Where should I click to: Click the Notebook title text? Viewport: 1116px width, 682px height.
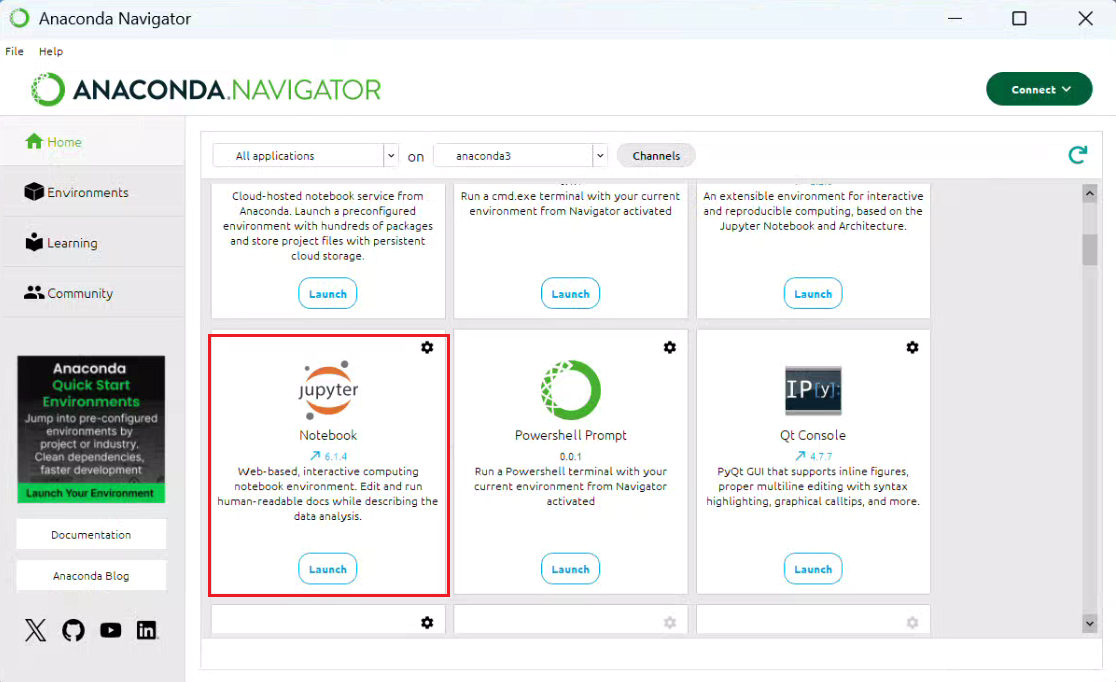[328, 435]
